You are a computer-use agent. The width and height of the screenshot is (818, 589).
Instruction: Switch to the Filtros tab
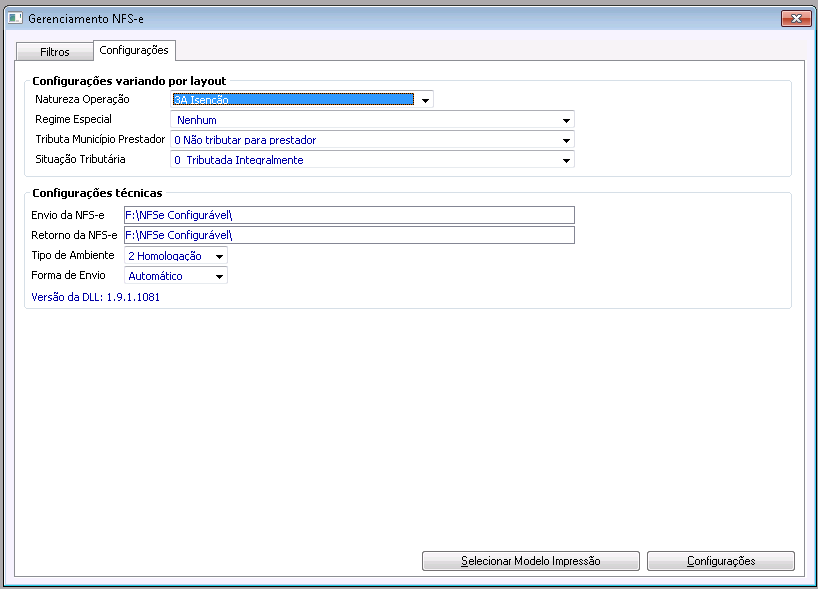55,52
